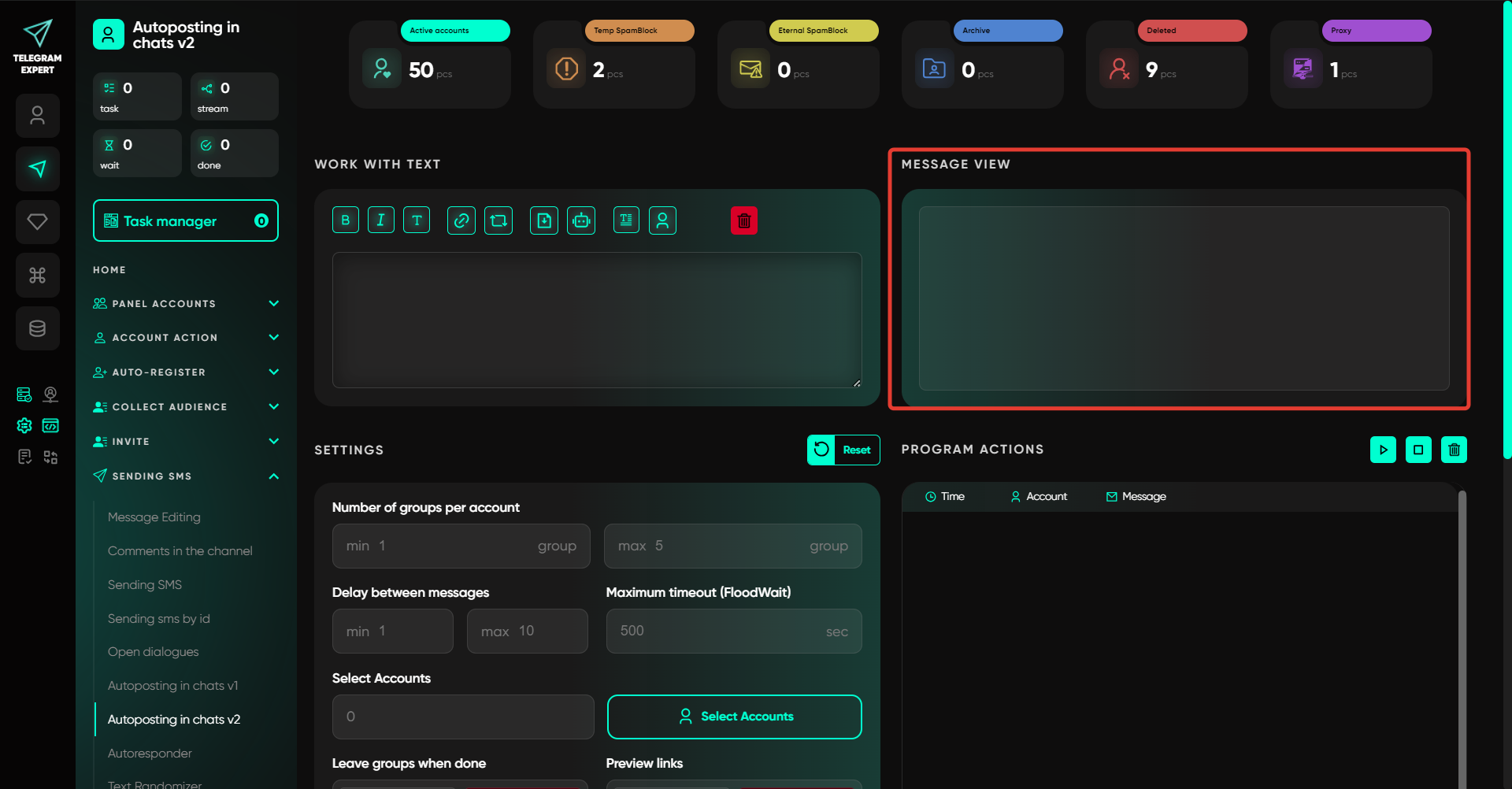Click the repeat arrows icon in text toolbar
Image resolution: width=1512 pixels, height=789 pixels.
click(x=498, y=220)
